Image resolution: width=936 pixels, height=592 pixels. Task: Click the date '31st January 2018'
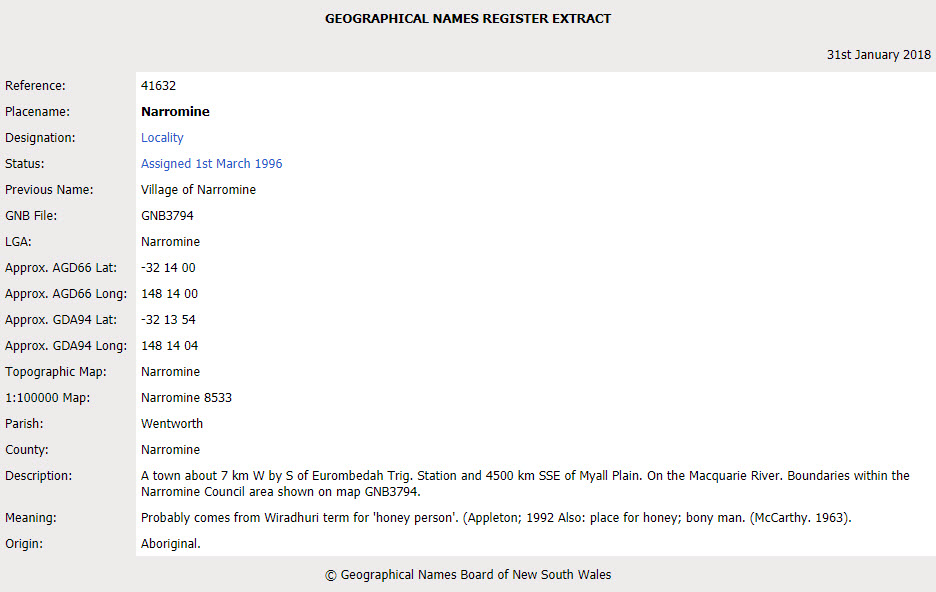[x=878, y=55]
